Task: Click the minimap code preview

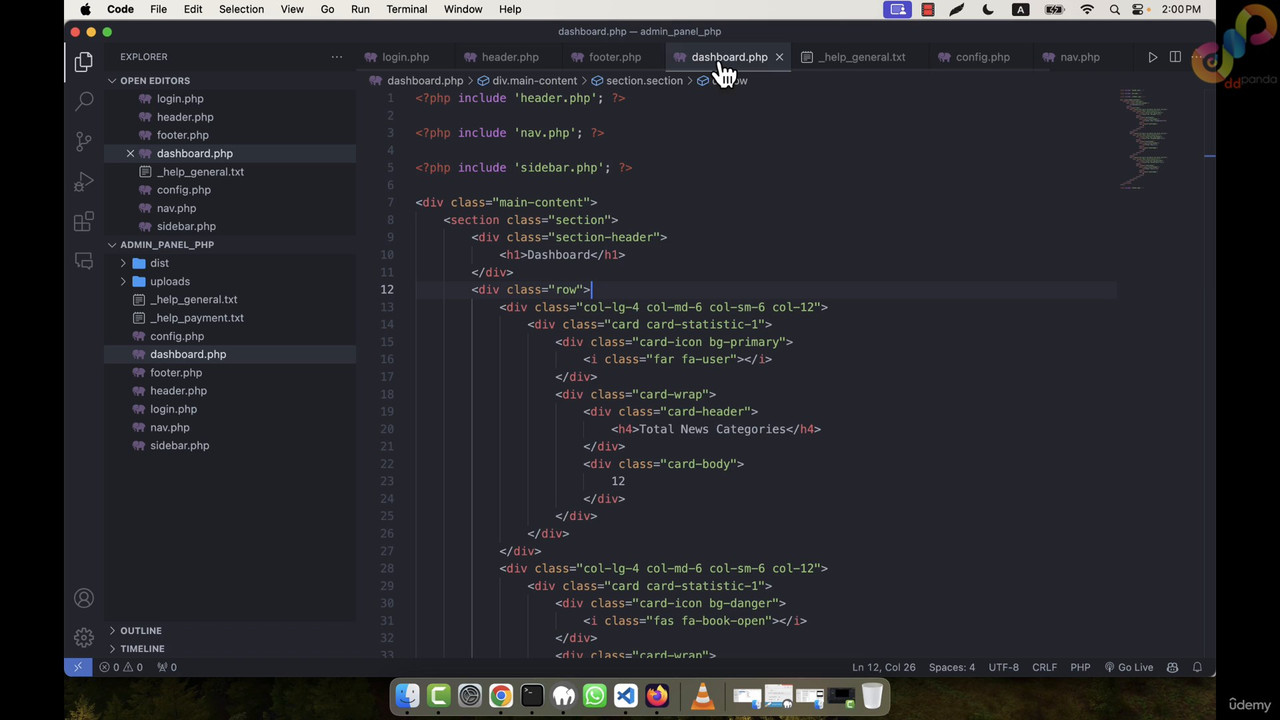Action: 1143,138
